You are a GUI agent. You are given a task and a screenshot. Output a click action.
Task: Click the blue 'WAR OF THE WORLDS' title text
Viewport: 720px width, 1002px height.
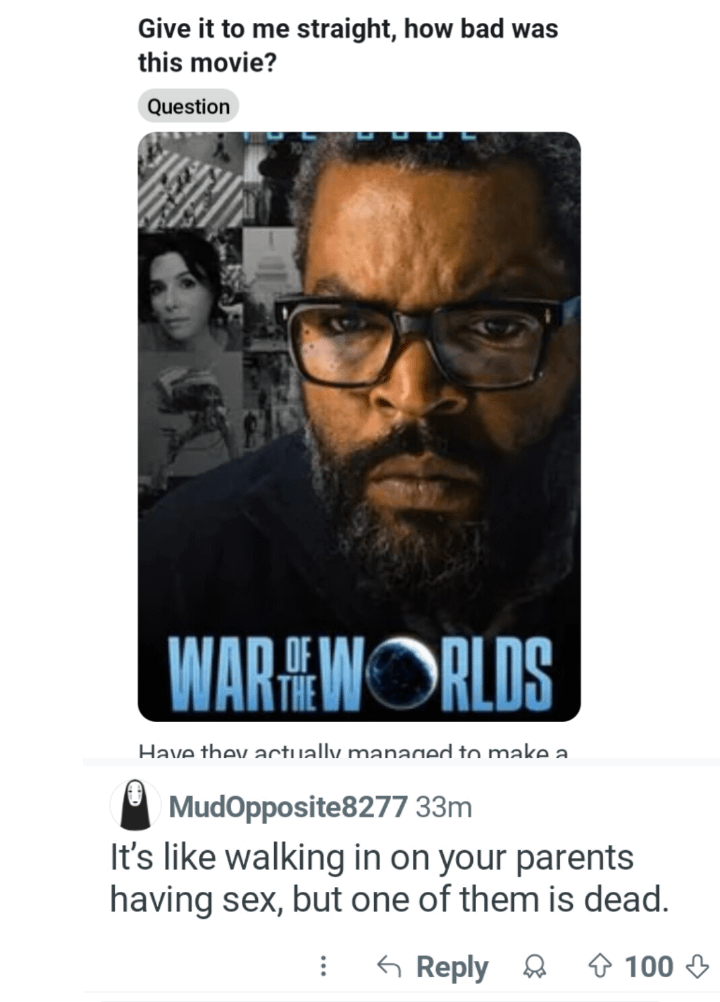[x=359, y=673]
